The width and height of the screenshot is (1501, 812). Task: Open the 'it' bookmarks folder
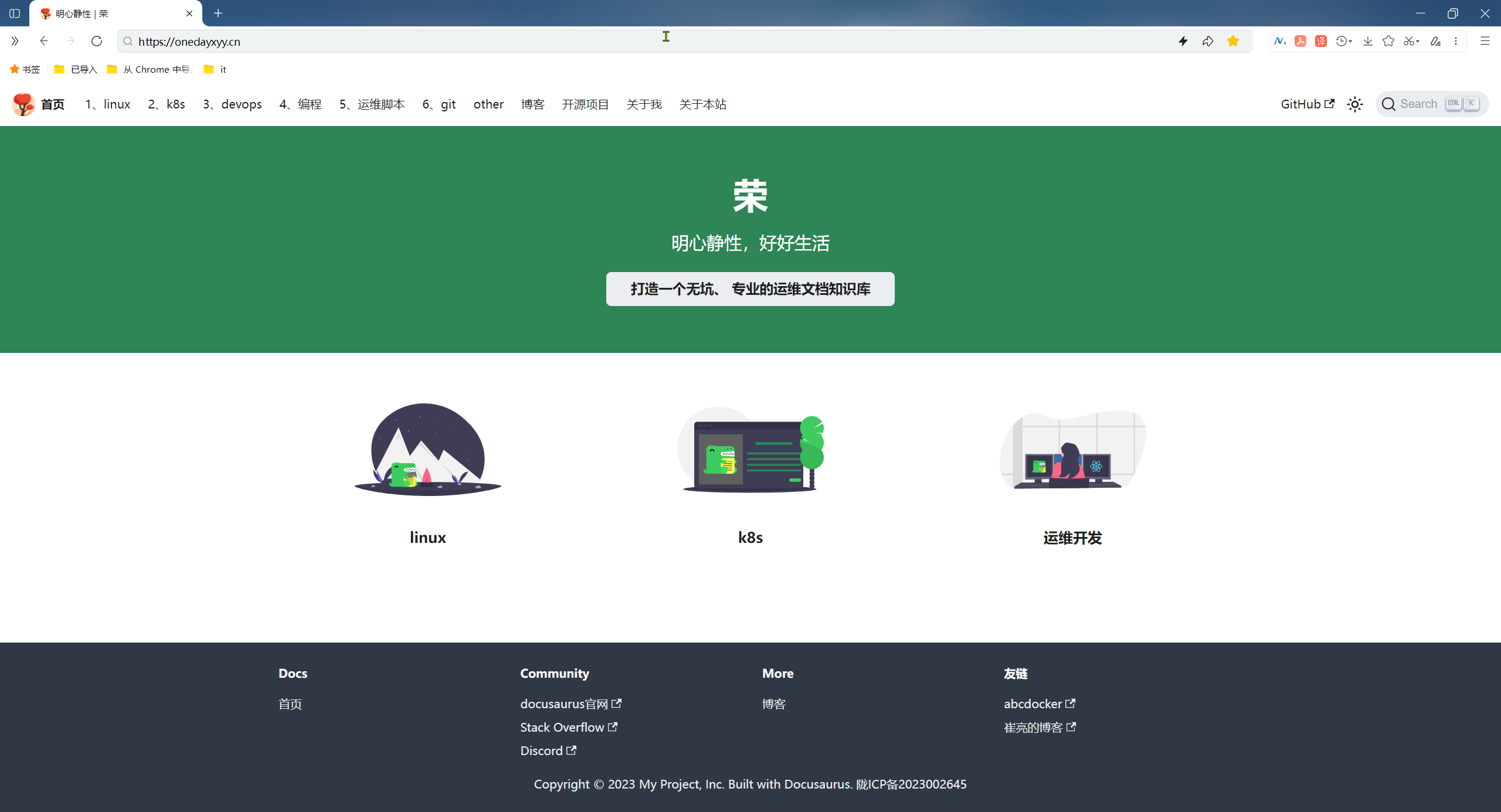pyautogui.click(x=215, y=69)
